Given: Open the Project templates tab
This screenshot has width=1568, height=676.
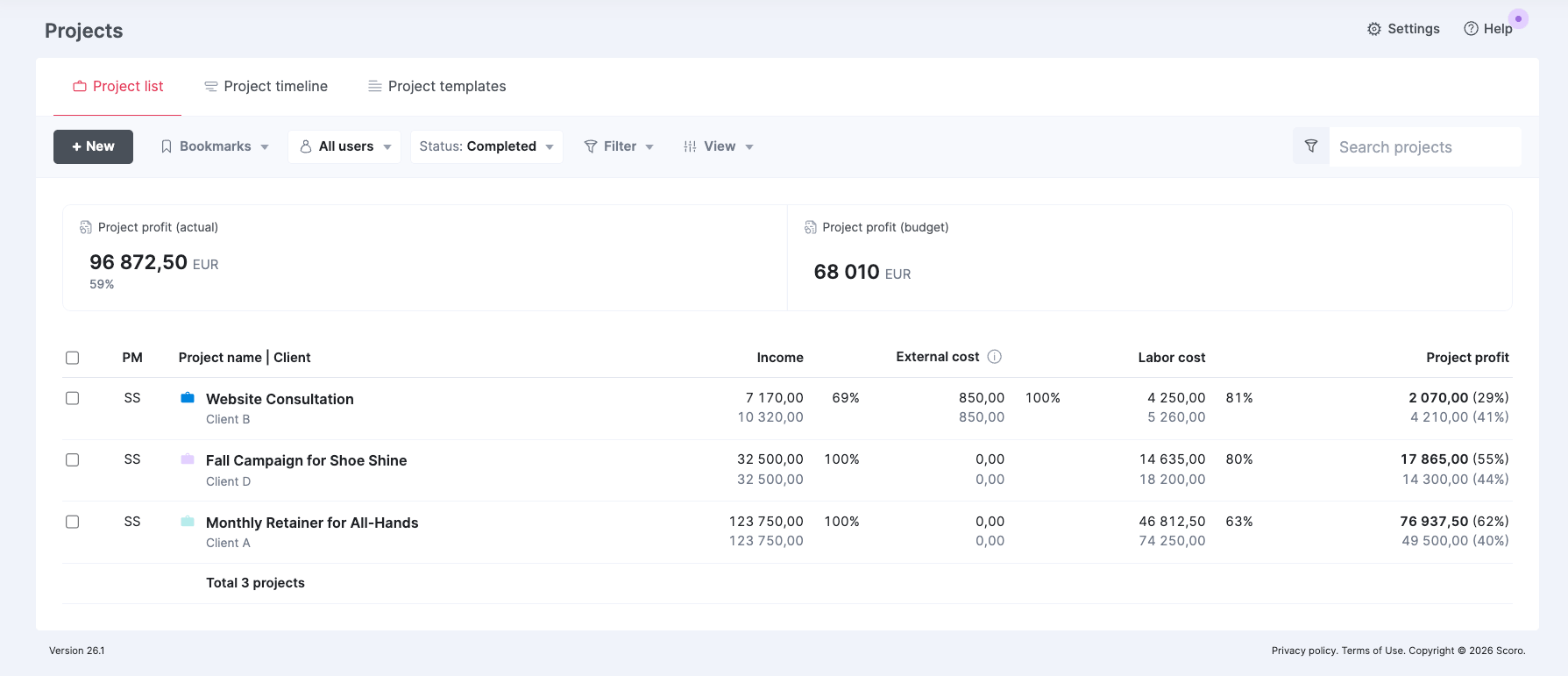Looking at the screenshot, I should pos(436,86).
